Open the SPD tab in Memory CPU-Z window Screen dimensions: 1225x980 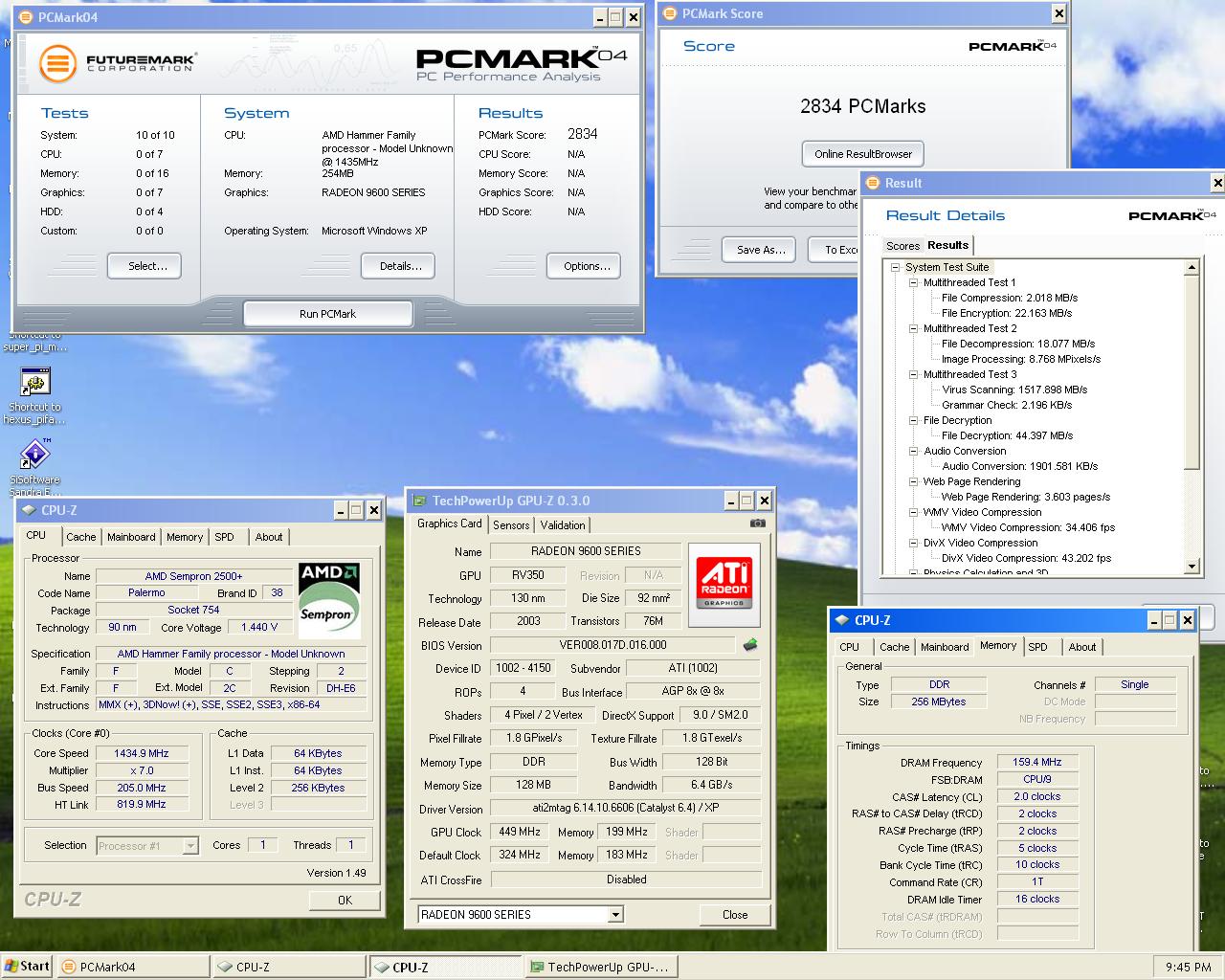click(x=1037, y=647)
